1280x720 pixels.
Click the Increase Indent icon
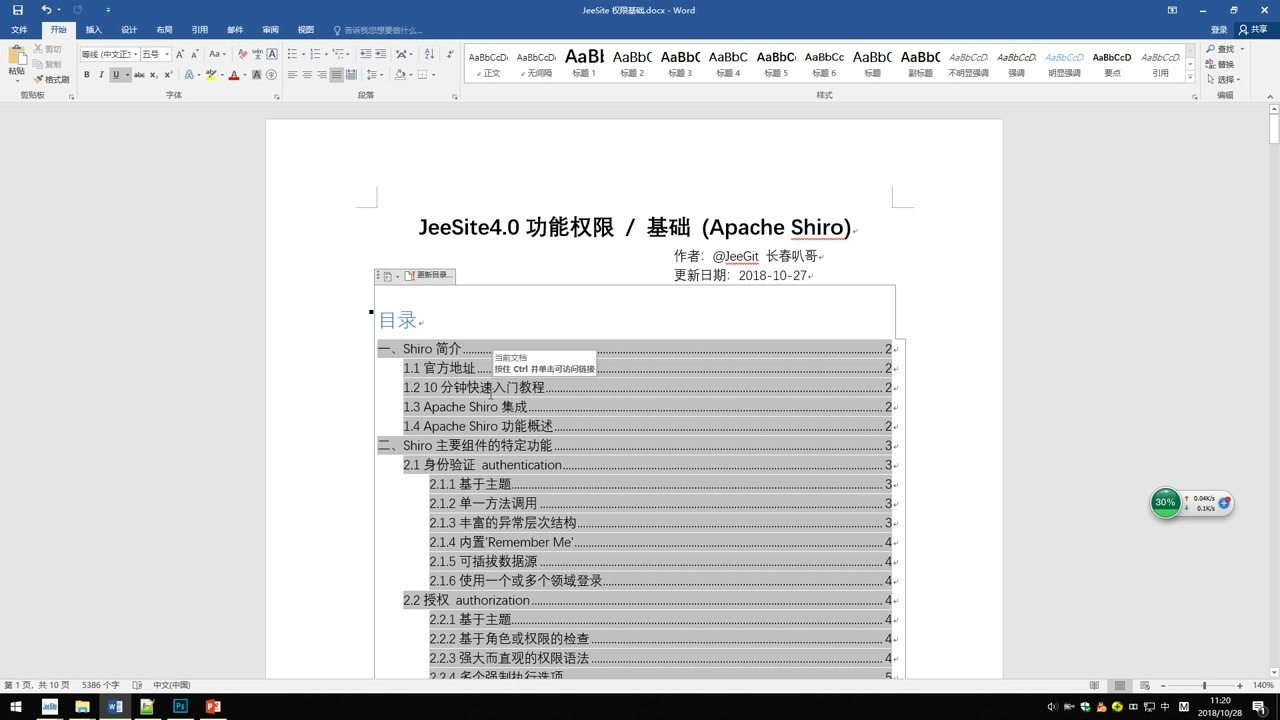pyautogui.click(x=381, y=54)
